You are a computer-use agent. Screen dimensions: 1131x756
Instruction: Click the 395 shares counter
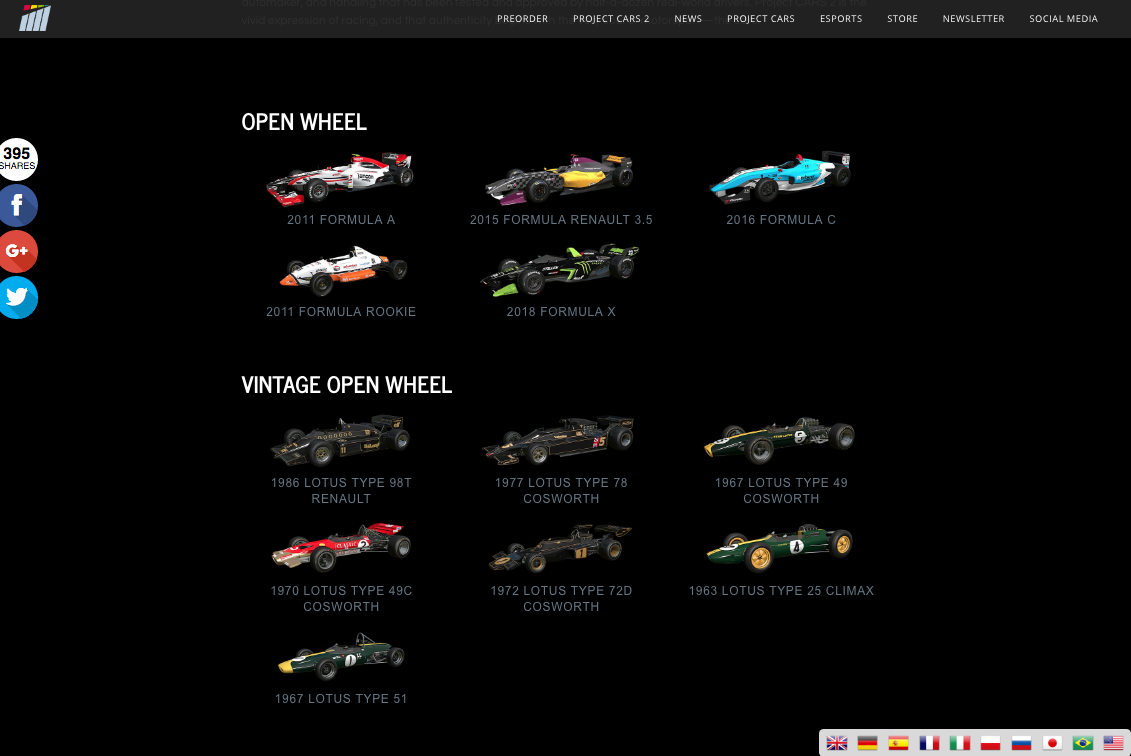coord(17,159)
